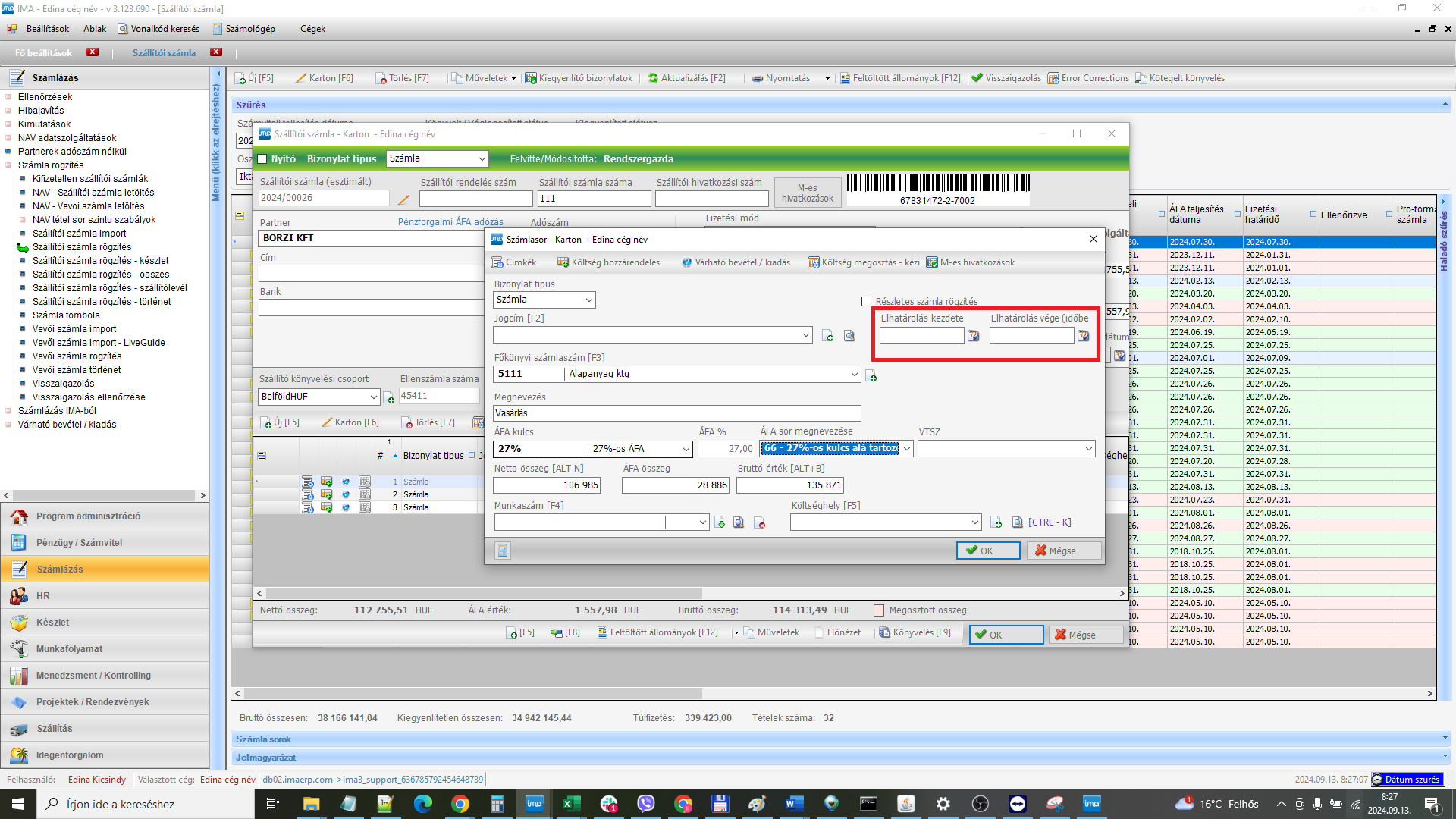Screen dimensions: 1456x819
Task: Click Pénzforgalmi ÁFA adózás link
Action: coord(450,222)
